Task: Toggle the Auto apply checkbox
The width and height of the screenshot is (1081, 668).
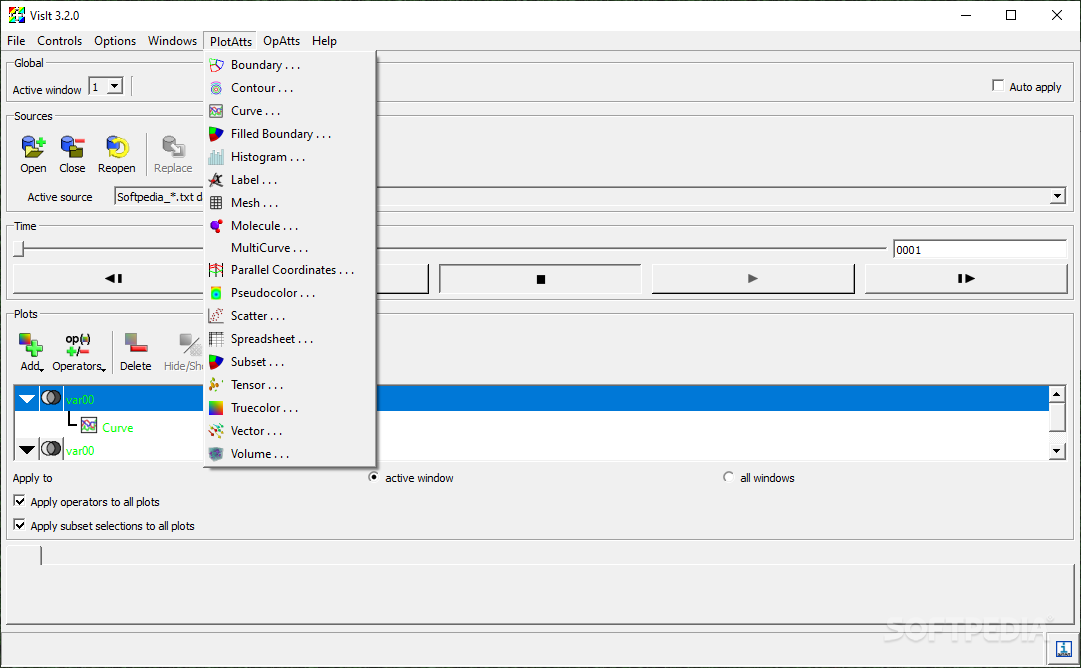Action: [998, 85]
